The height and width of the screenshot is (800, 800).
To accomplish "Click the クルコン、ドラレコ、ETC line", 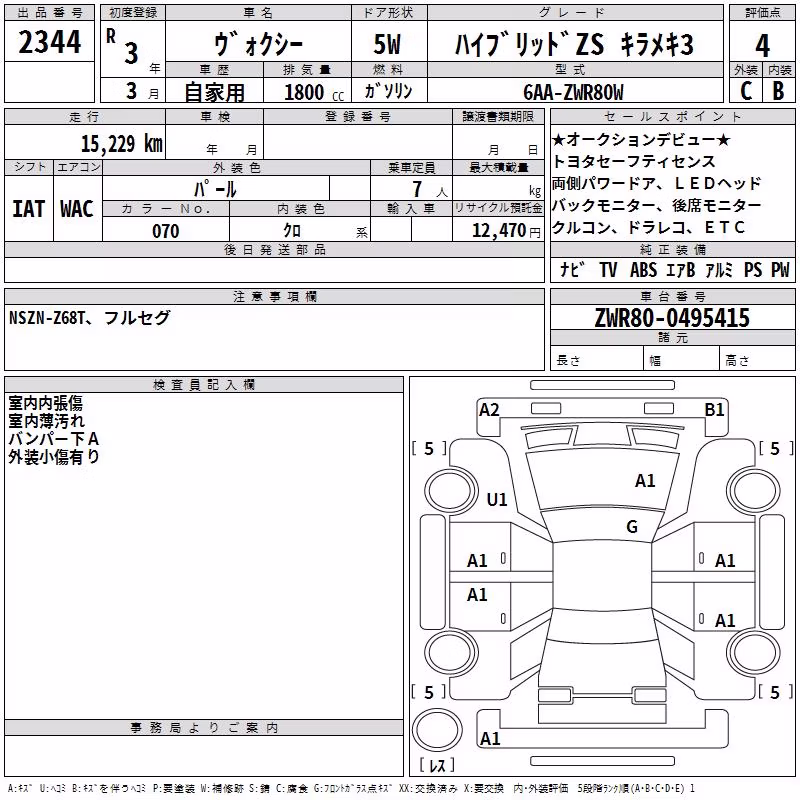I will [648, 227].
